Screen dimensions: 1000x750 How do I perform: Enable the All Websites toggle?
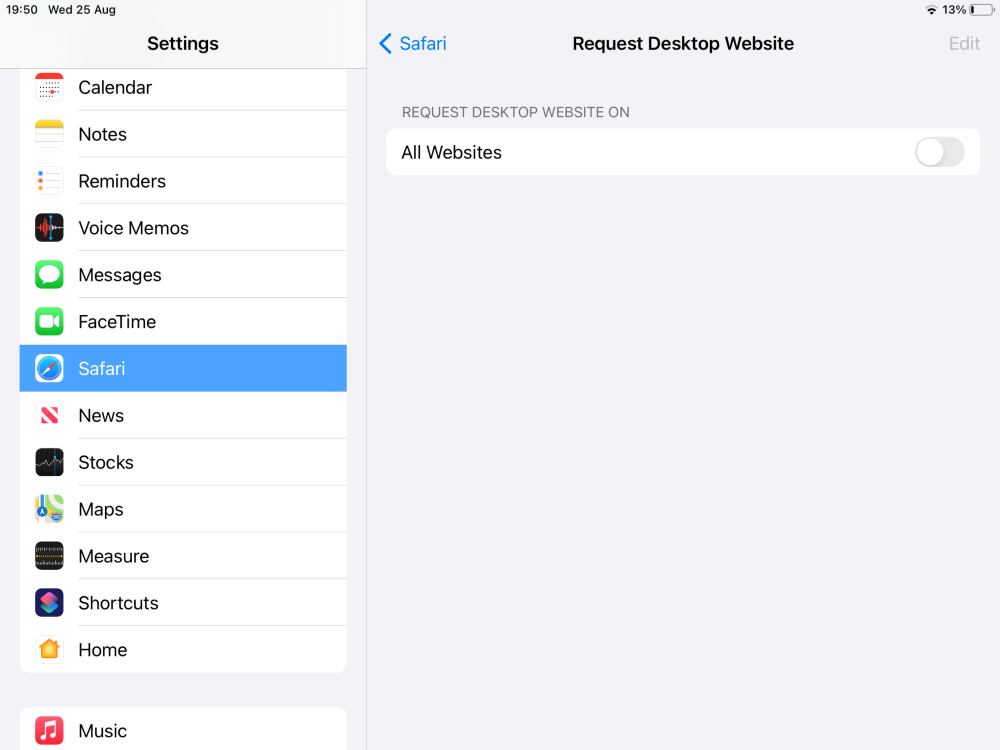click(x=939, y=152)
